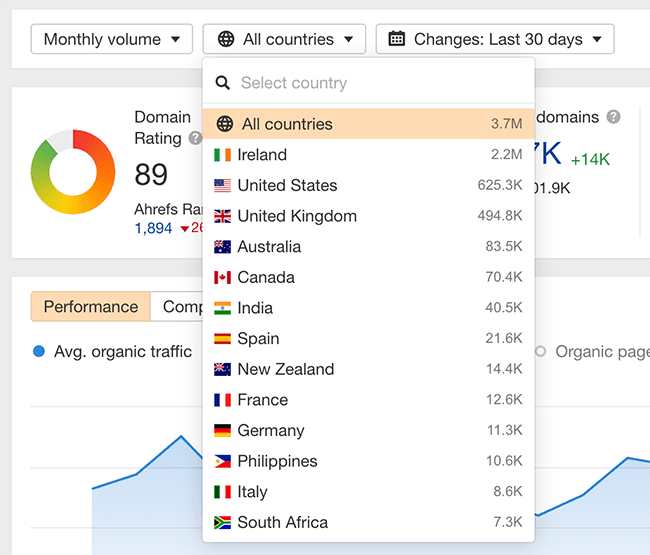Select All countries option in list
The height and width of the screenshot is (555, 650).
369,124
